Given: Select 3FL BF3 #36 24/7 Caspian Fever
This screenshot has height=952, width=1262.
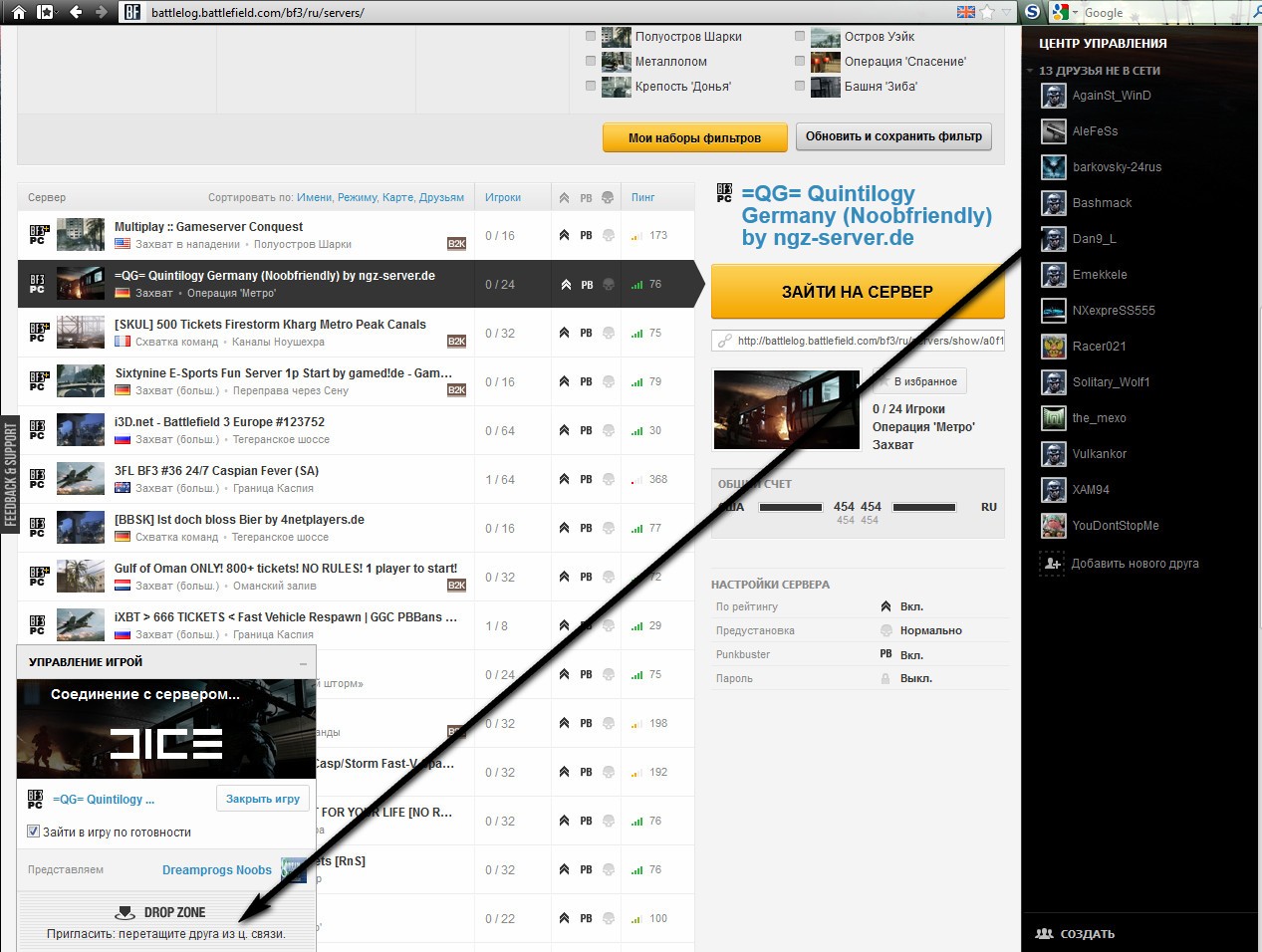Looking at the screenshot, I should [356, 479].
